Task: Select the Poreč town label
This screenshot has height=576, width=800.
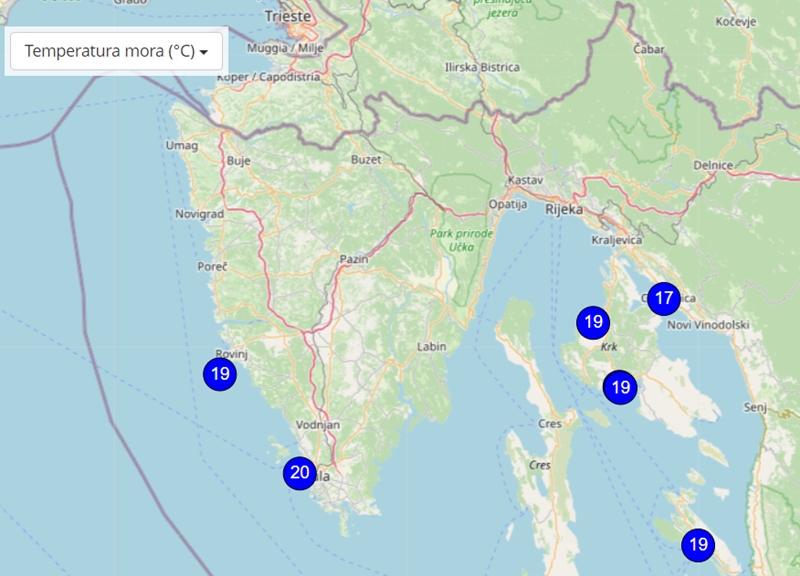Action: [213, 267]
